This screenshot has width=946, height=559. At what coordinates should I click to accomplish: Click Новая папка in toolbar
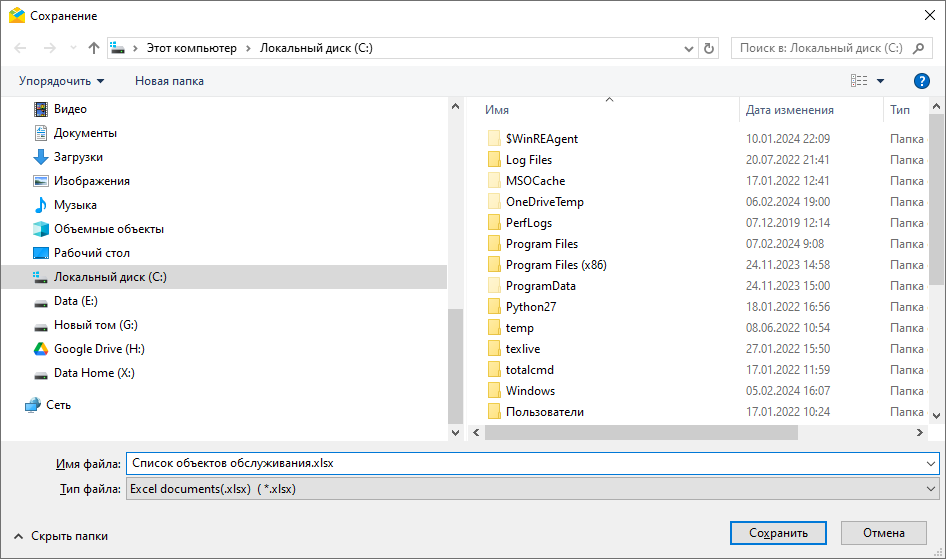169,81
